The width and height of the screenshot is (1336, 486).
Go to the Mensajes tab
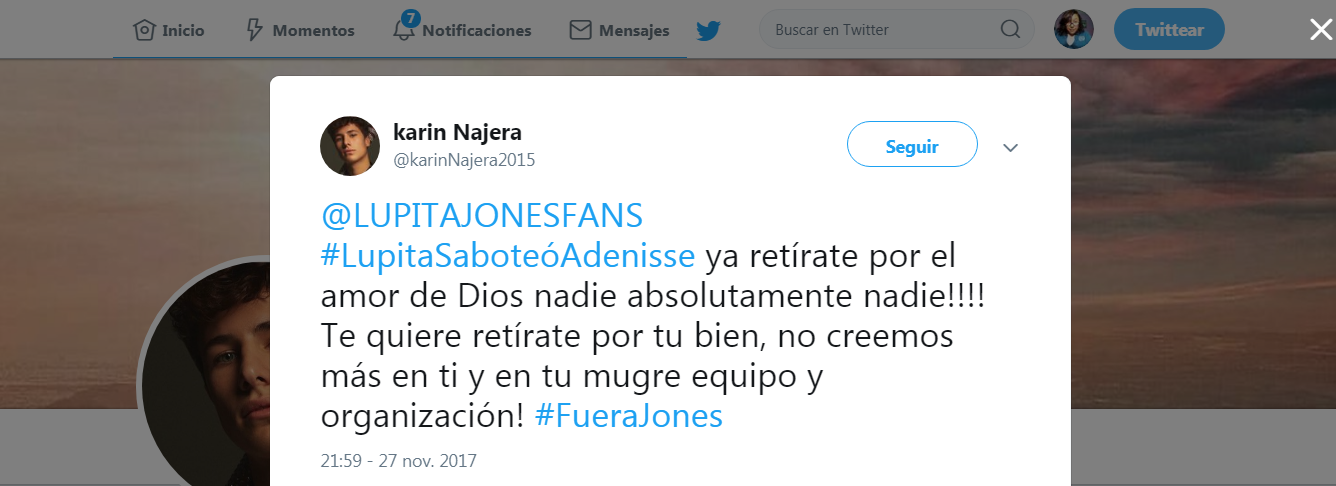pos(634,30)
